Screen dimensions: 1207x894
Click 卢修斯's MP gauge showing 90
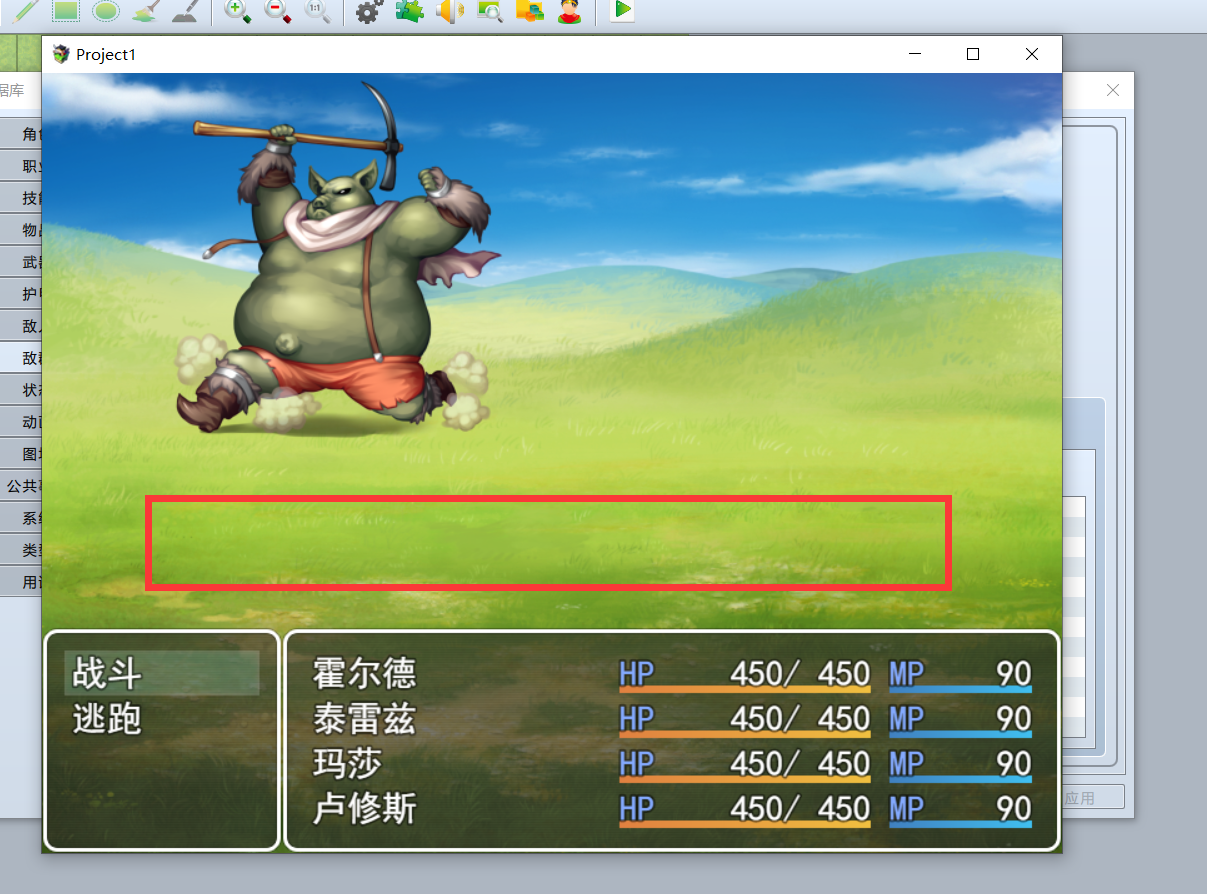pyautogui.click(x=960, y=810)
